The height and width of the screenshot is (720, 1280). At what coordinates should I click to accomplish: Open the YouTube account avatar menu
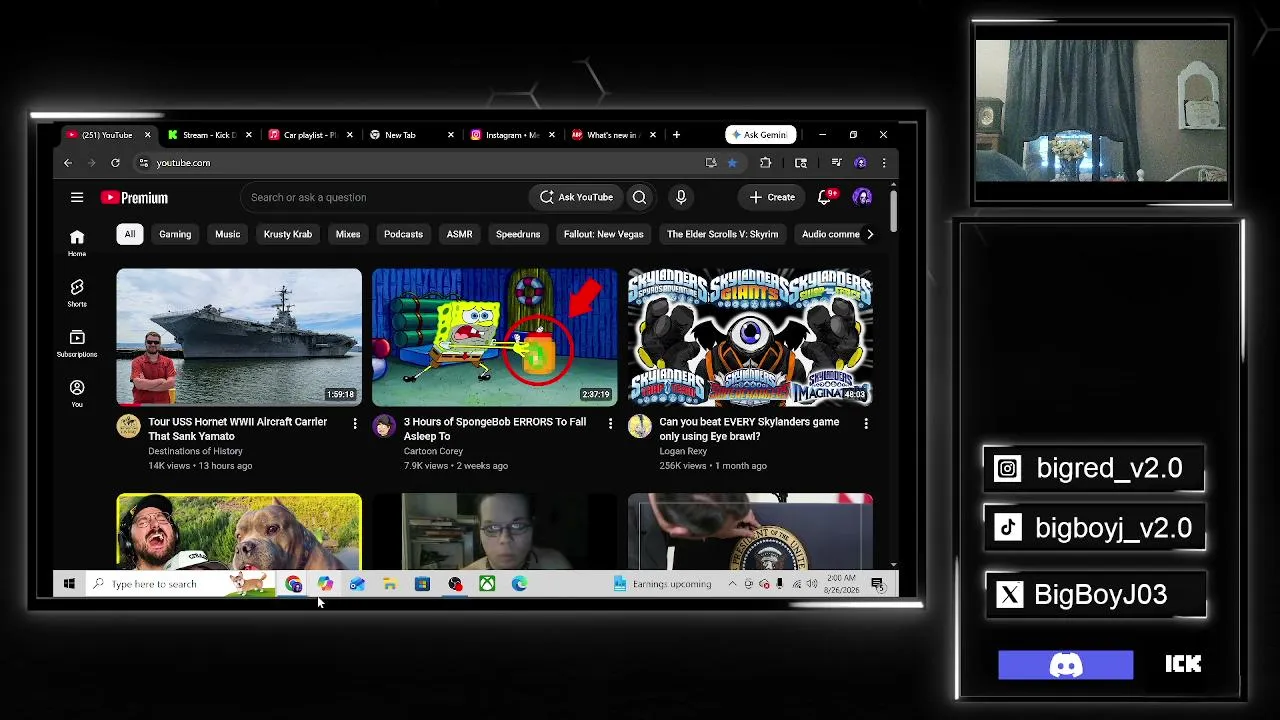(x=862, y=197)
